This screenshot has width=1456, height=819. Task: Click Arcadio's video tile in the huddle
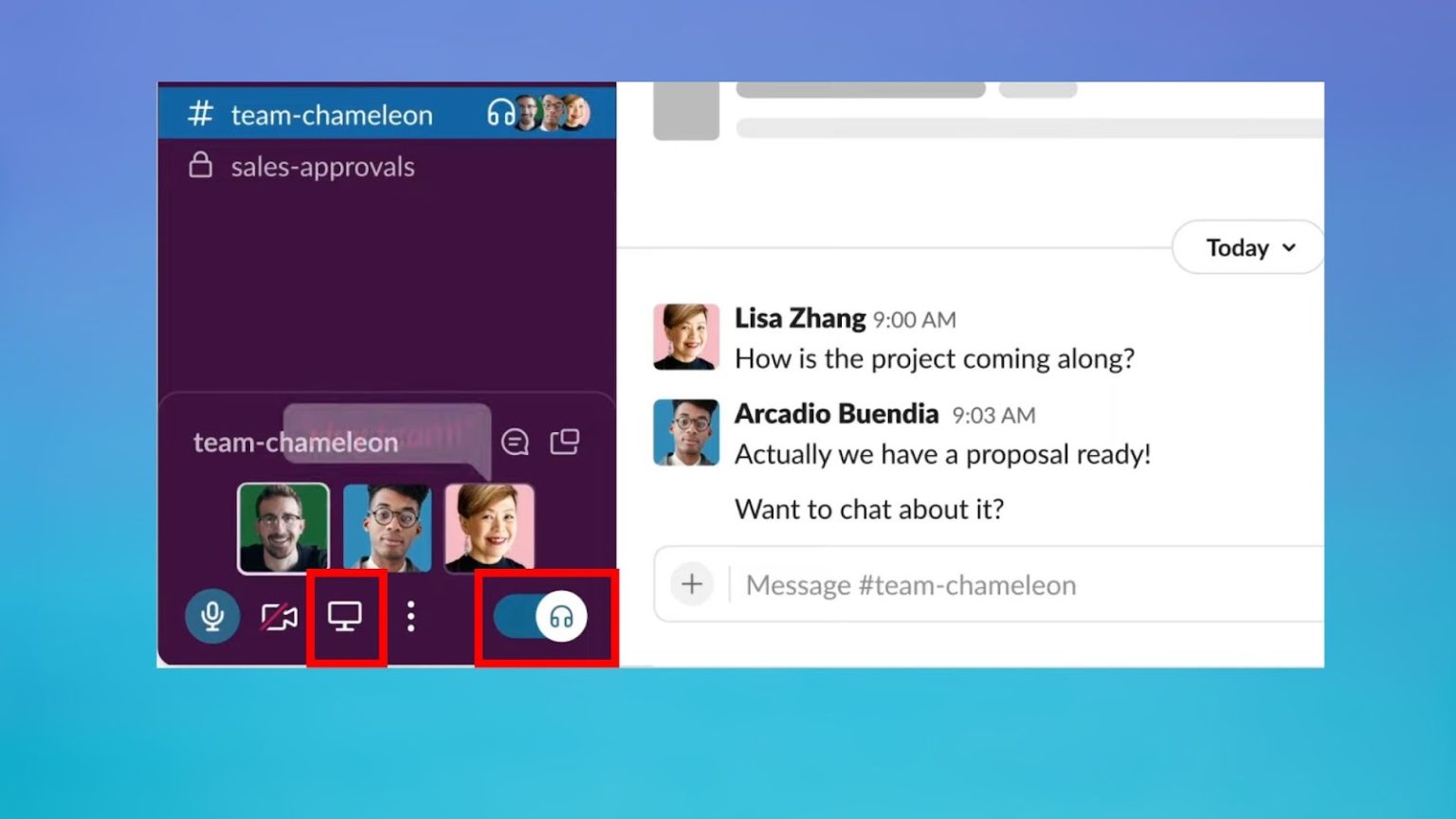(386, 528)
